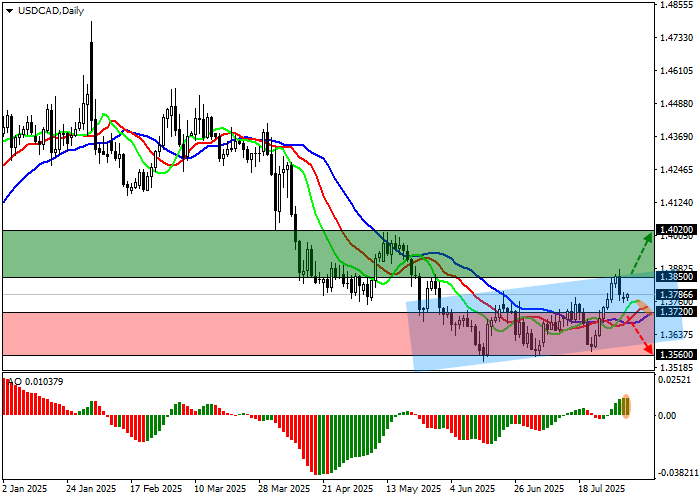This screenshot has width=700, height=500.
Task: Click the 28 Mar 2025 date label
Action: coord(284,489)
